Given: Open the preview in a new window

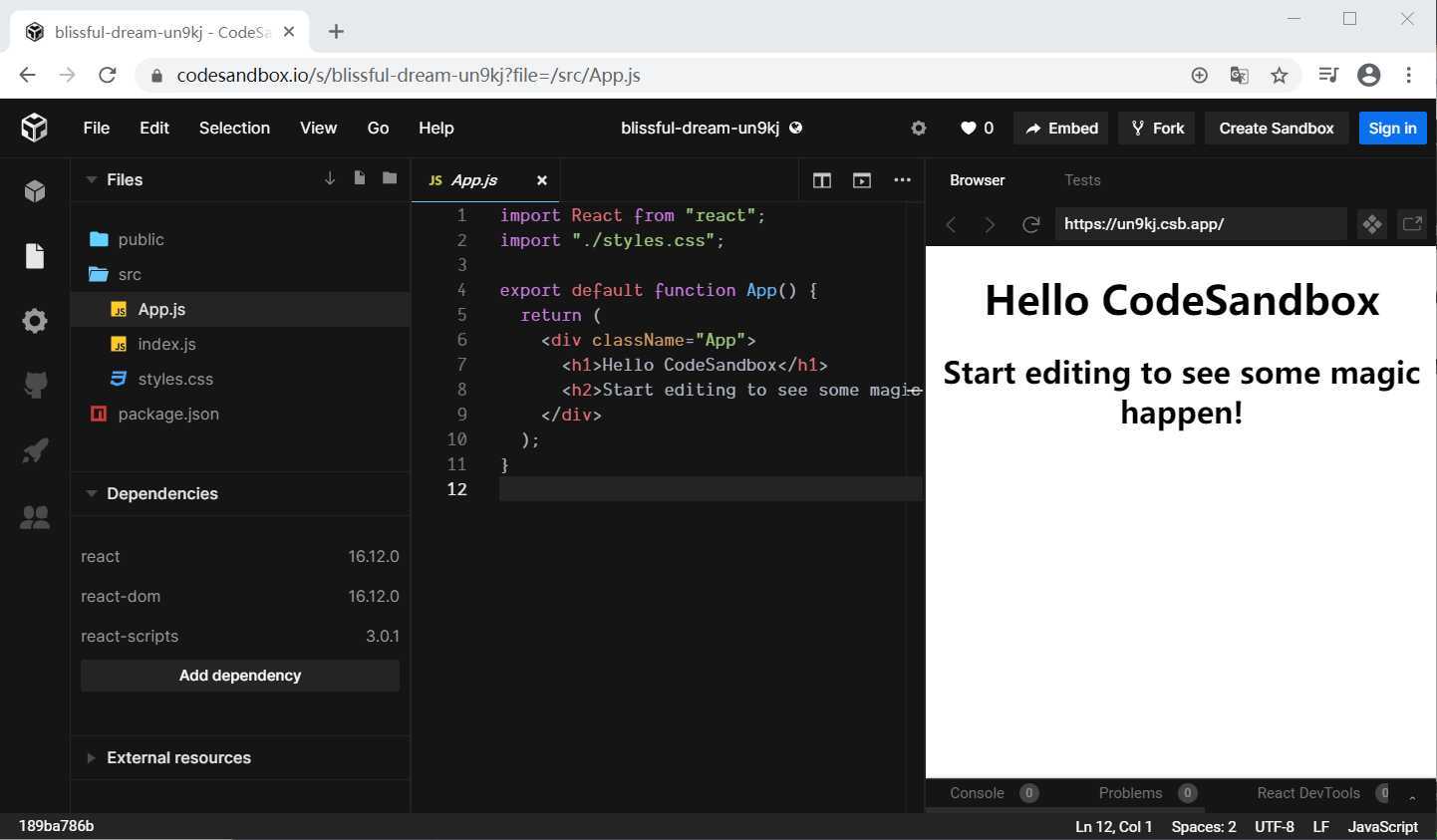Looking at the screenshot, I should (x=1412, y=224).
